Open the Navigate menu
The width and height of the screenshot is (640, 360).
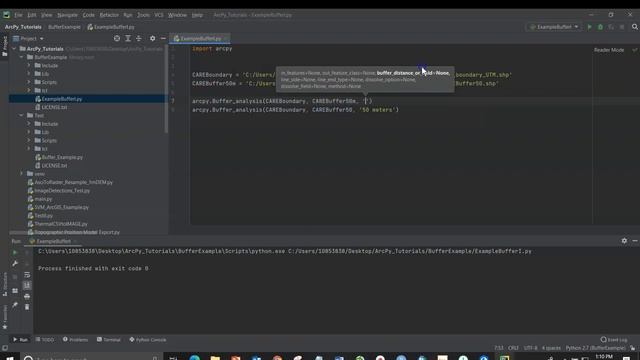click(x=67, y=15)
